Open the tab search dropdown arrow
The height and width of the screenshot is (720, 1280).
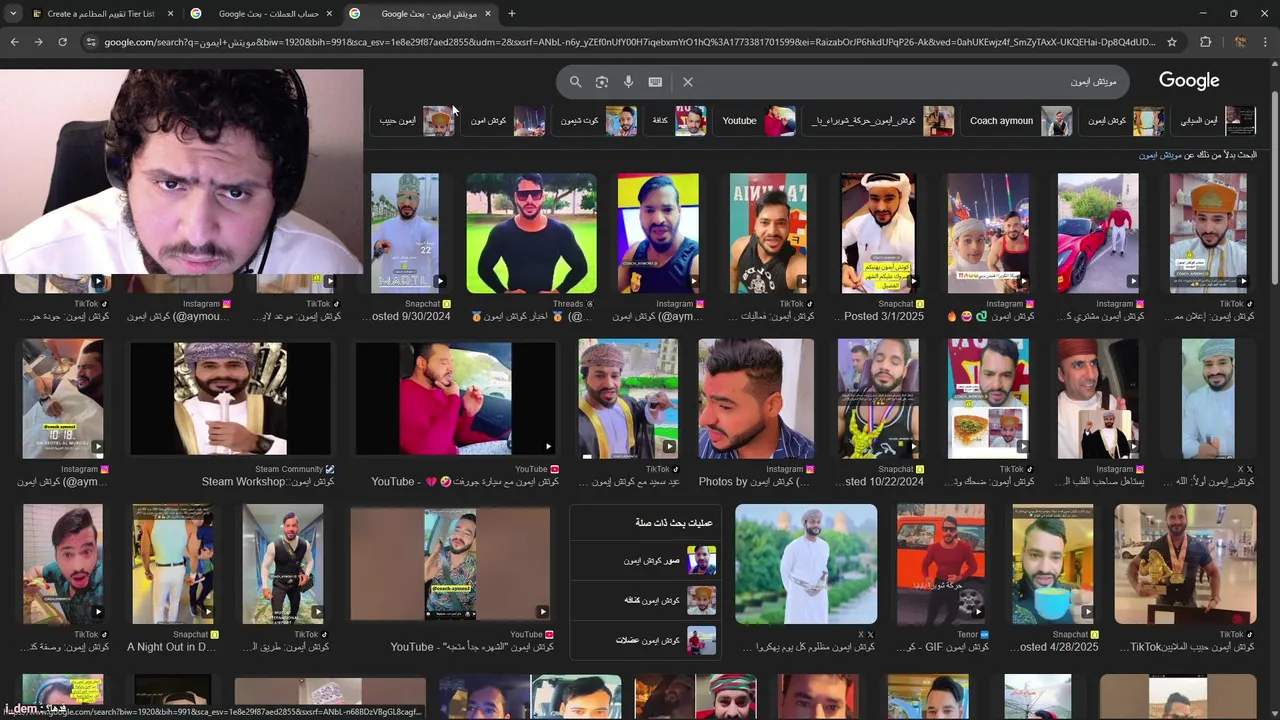[x=13, y=14]
